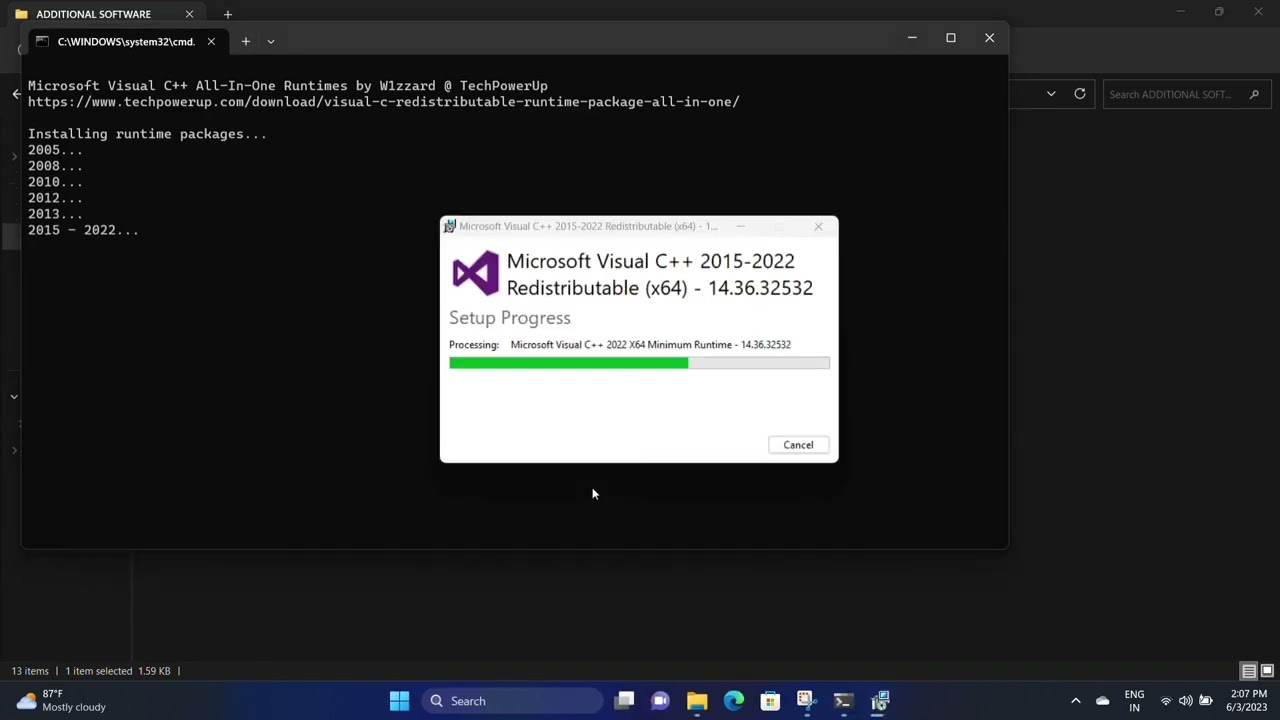Select the ADDITIONAL SOFTWARE Explorer tab
Viewport: 1280px width, 720px height.
[x=94, y=14]
